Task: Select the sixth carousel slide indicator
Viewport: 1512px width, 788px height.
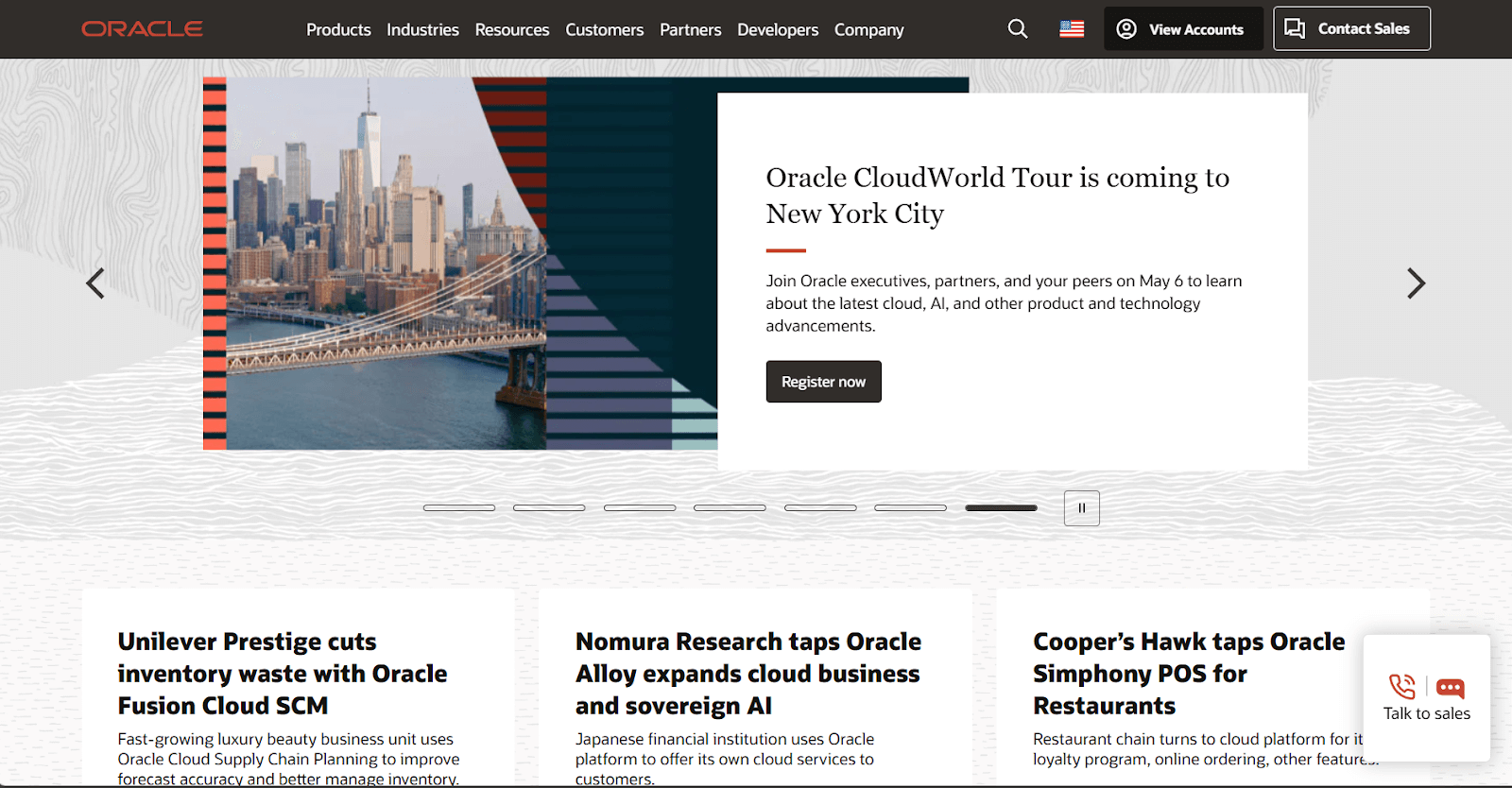Action: click(x=910, y=508)
